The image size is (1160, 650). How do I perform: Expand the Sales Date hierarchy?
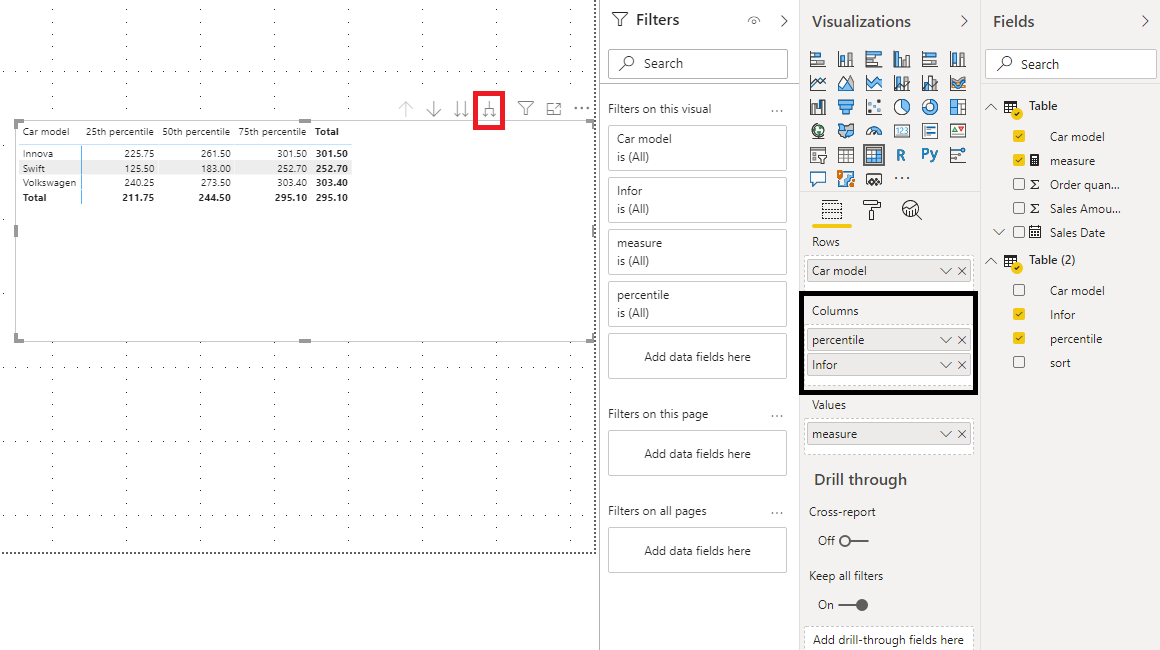[999, 232]
